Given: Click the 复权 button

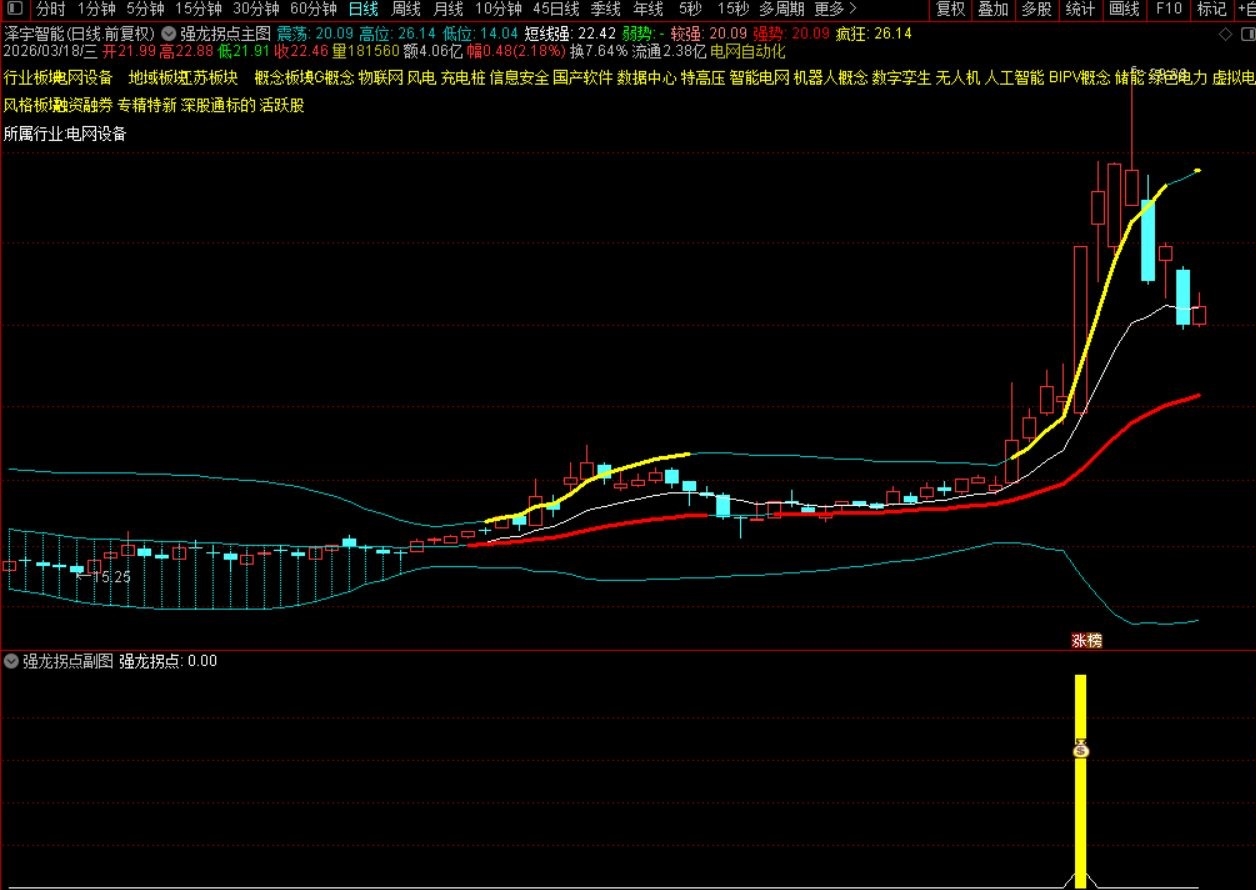Looking at the screenshot, I should point(951,9).
